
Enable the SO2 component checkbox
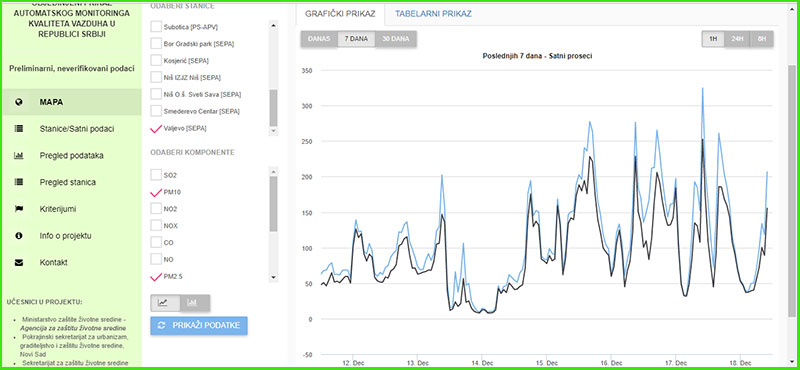156,175
